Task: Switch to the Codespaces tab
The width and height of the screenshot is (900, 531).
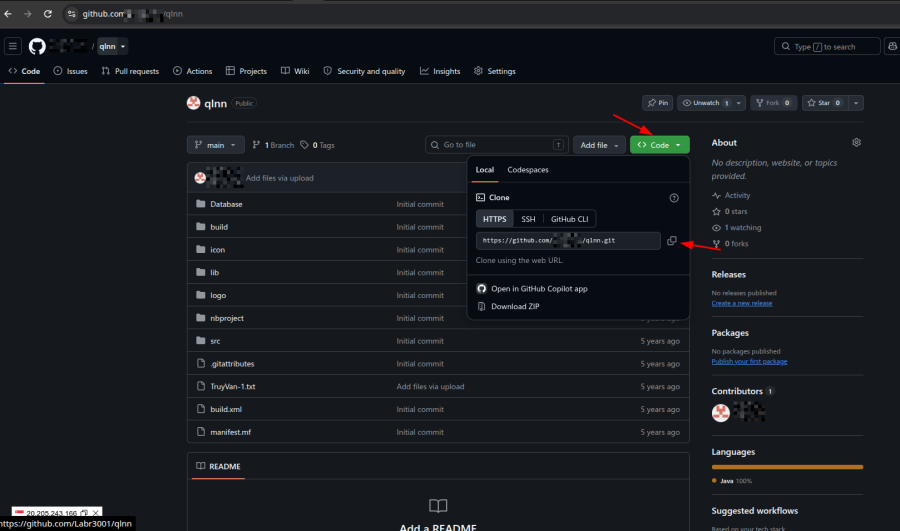Action: click(x=528, y=170)
